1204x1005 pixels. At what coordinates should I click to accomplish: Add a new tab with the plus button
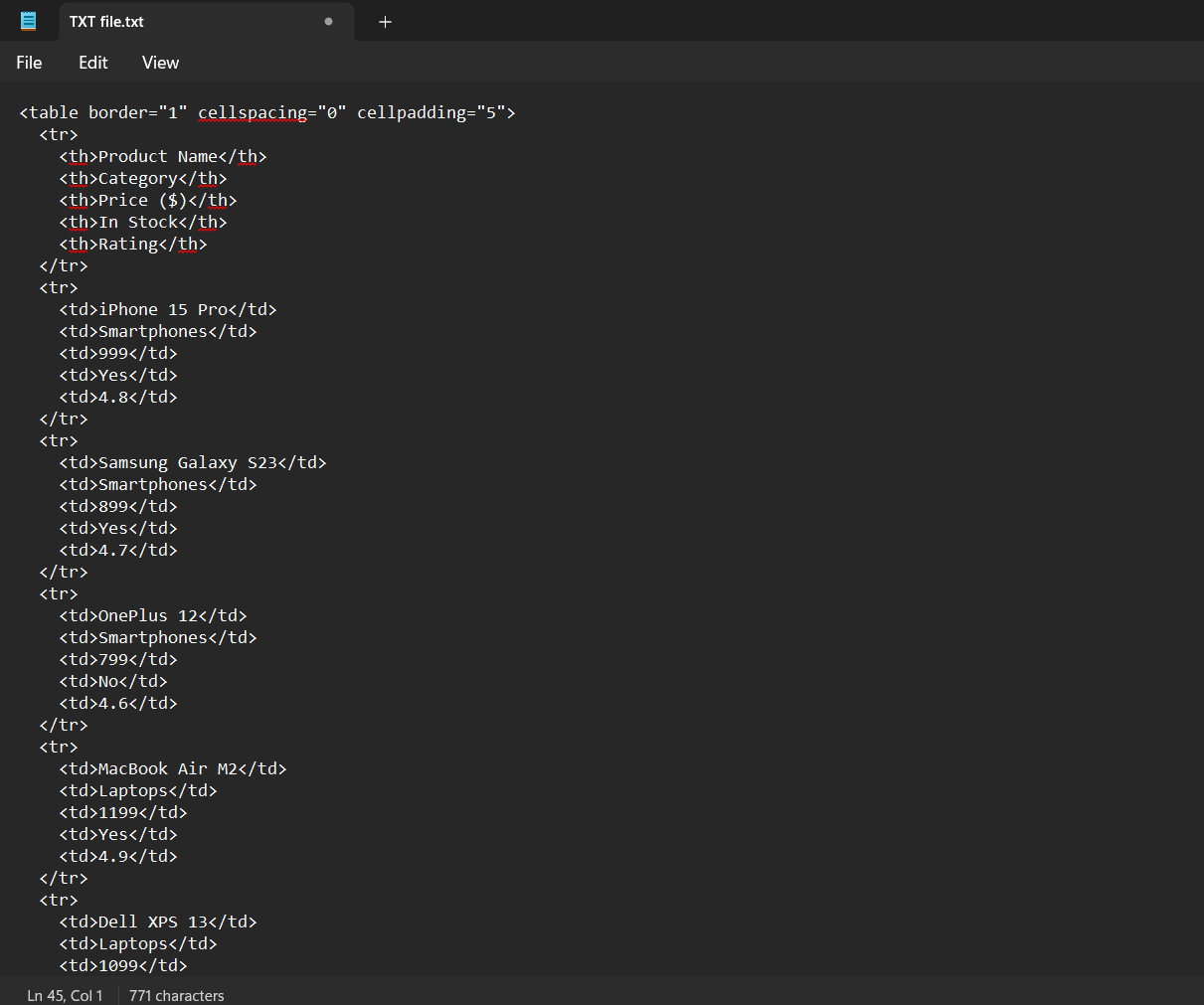pos(386,22)
